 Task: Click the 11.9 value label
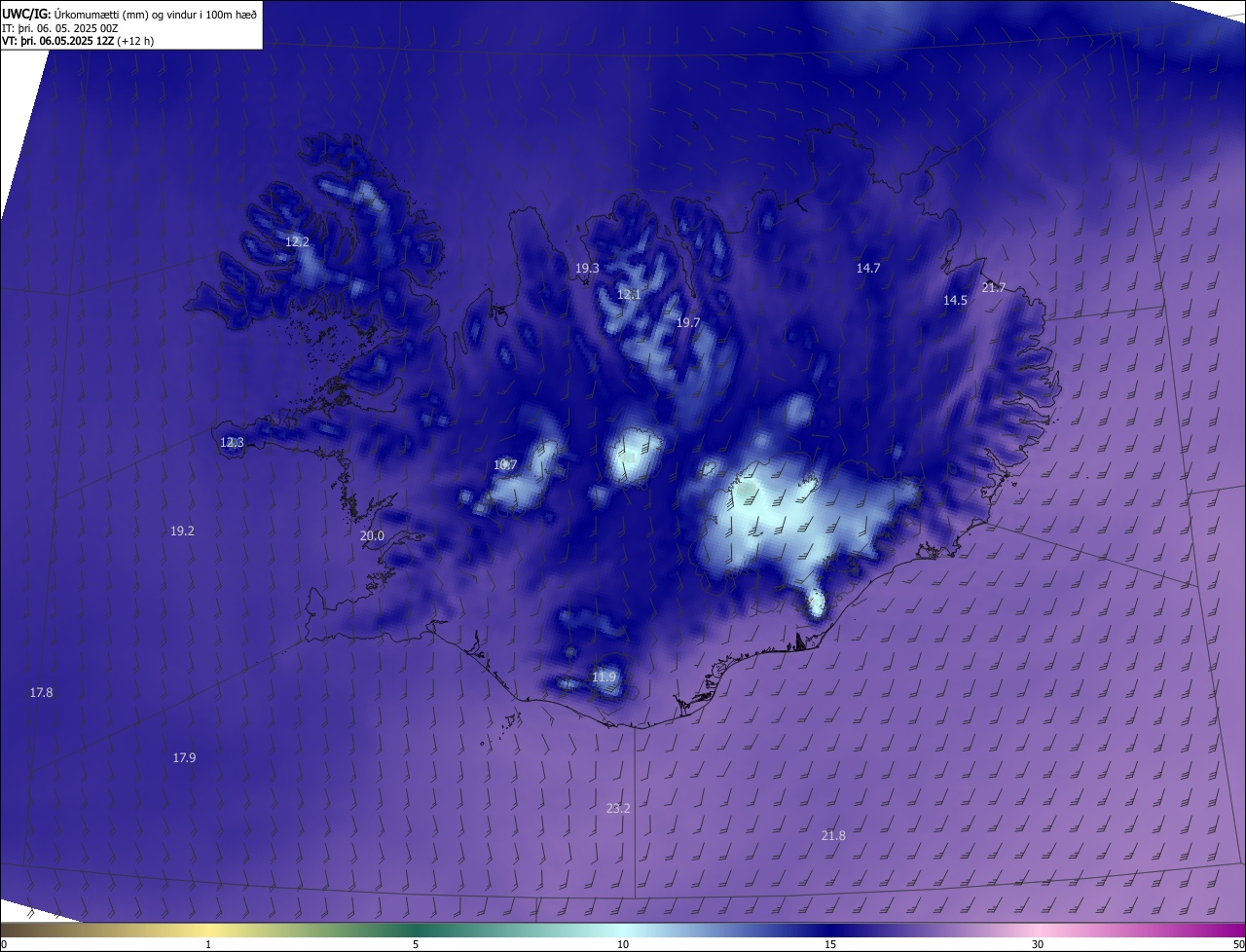tap(604, 677)
